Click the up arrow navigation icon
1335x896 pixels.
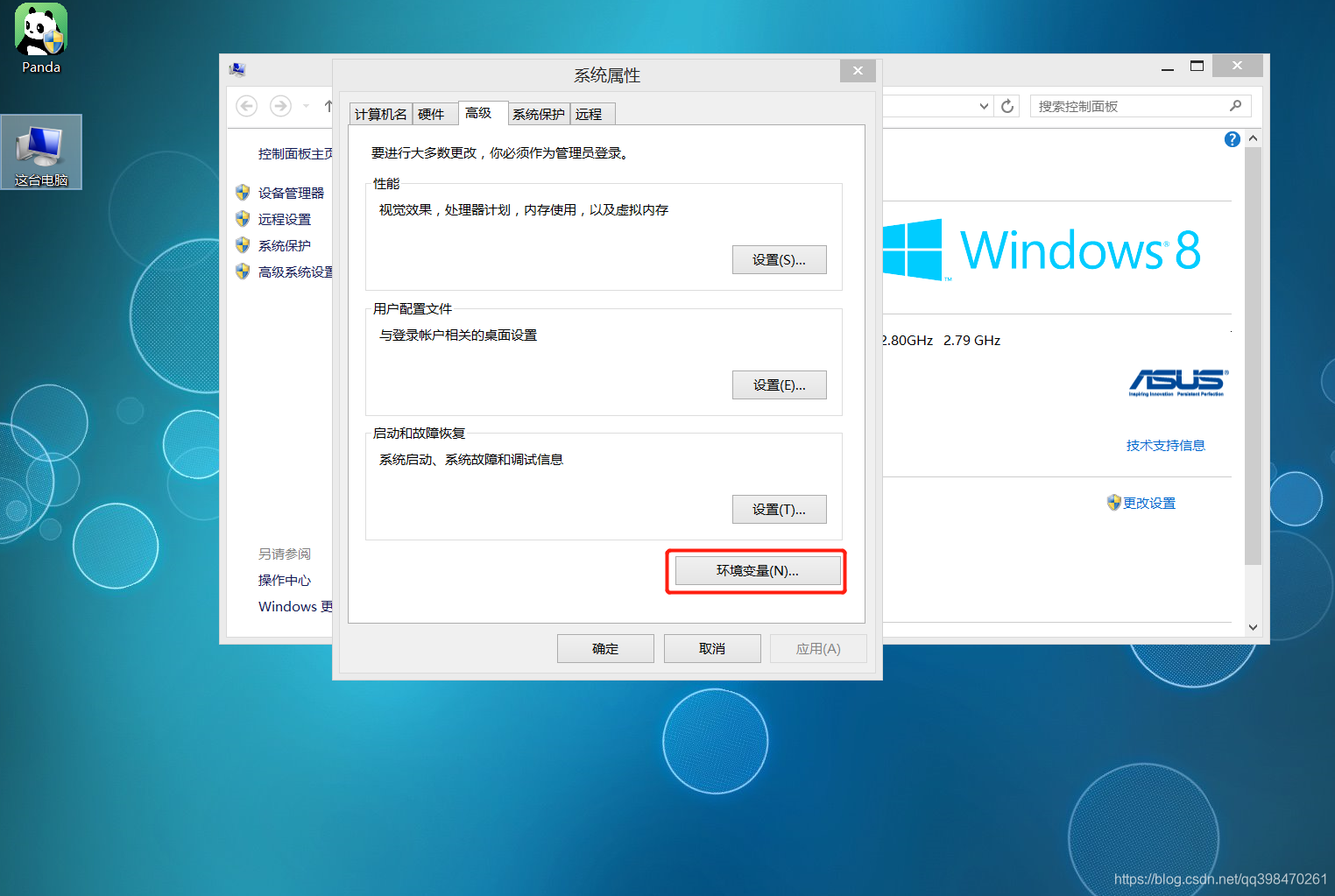(x=328, y=106)
